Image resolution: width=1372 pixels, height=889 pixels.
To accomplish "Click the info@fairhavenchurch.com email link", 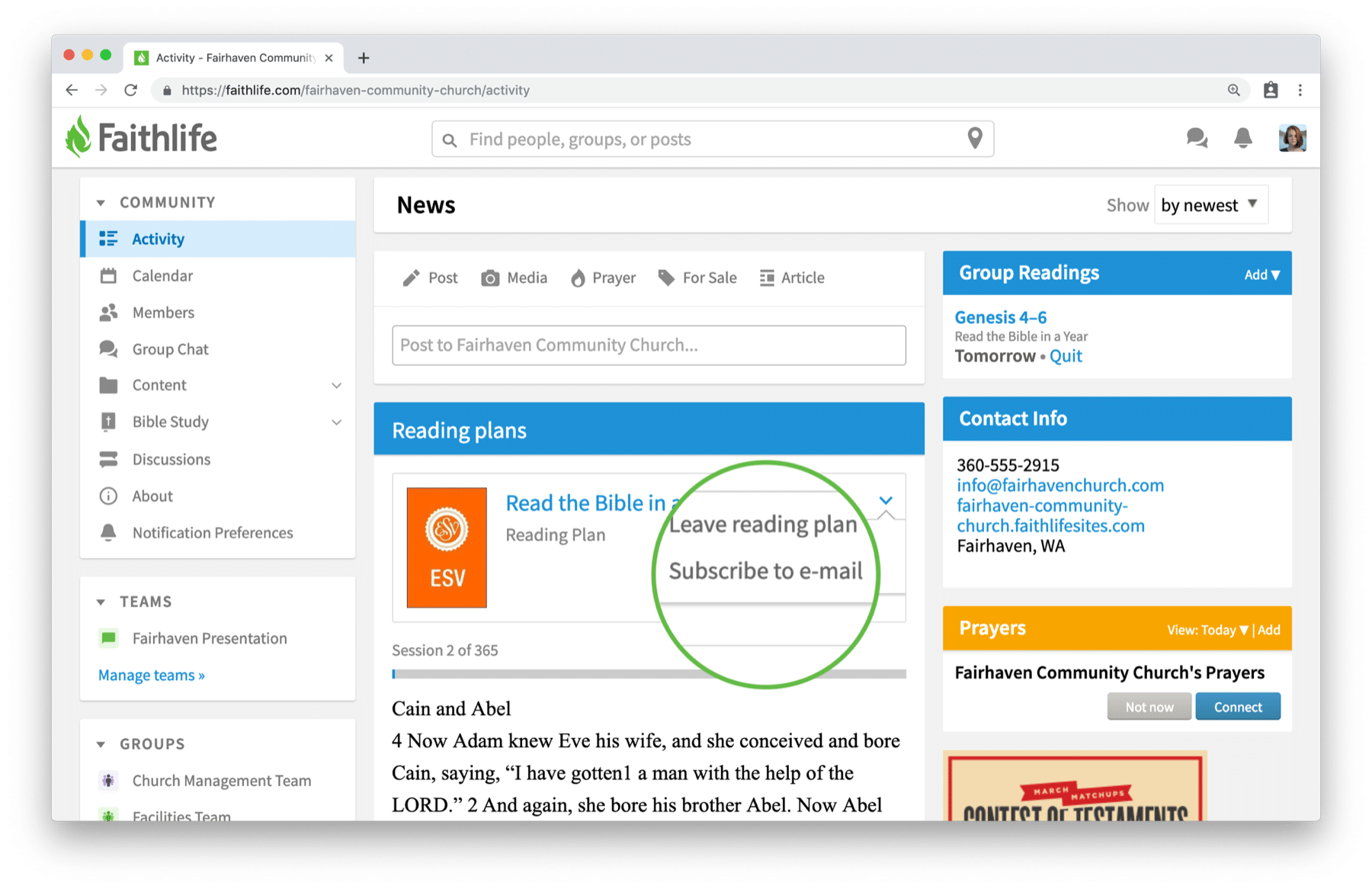I will click(x=1060, y=486).
